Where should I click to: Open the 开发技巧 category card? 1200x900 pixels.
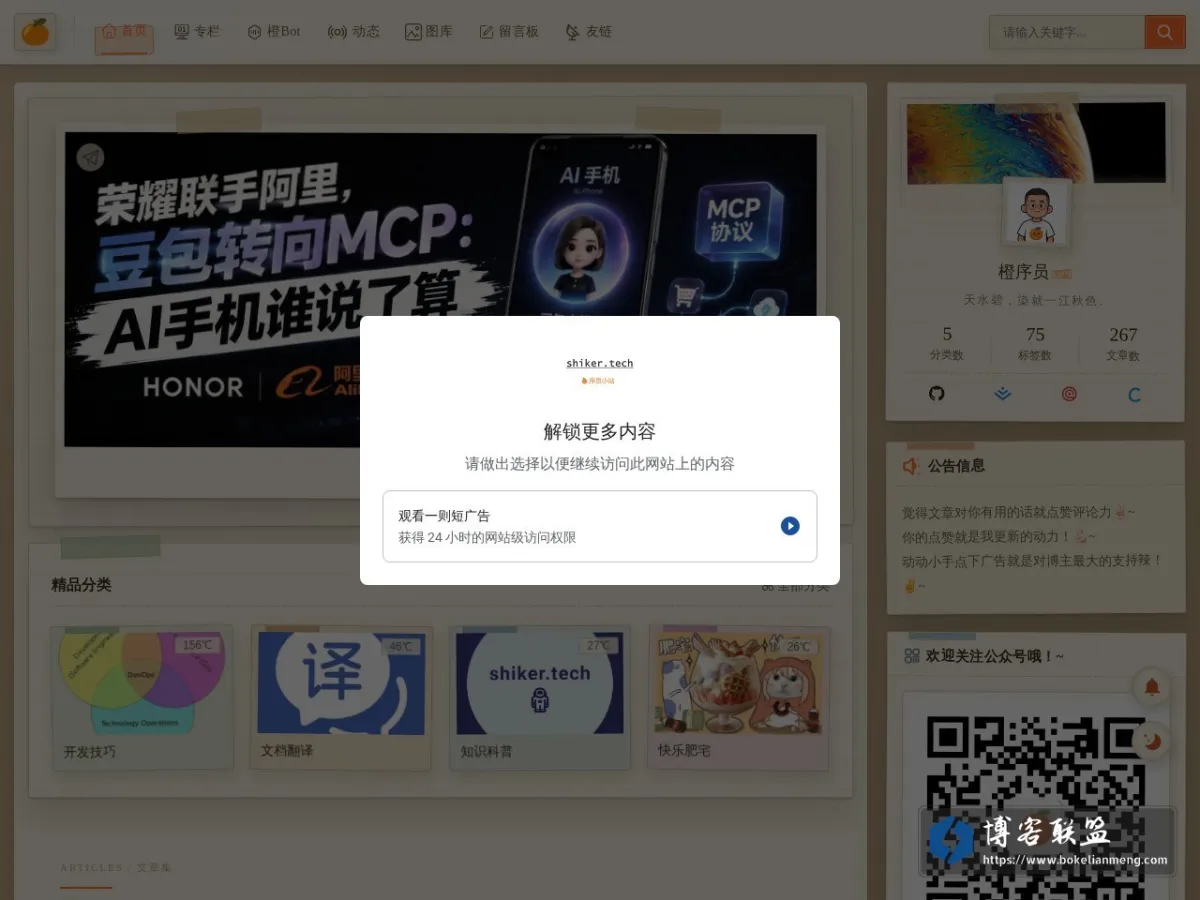(142, 698)
